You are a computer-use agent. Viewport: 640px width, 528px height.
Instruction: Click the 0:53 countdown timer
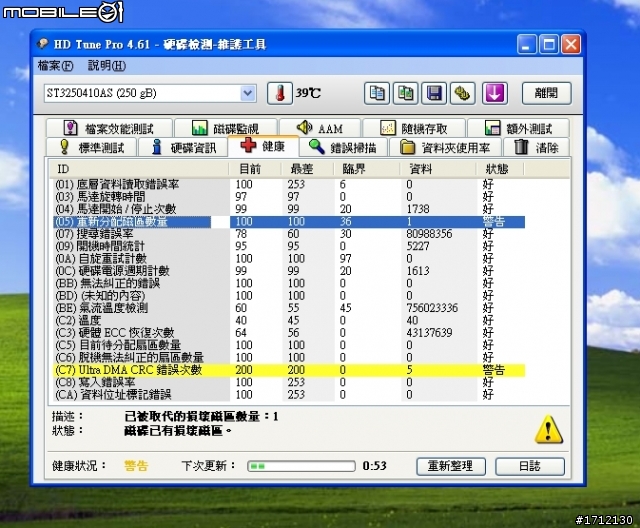tap(374, 466)
